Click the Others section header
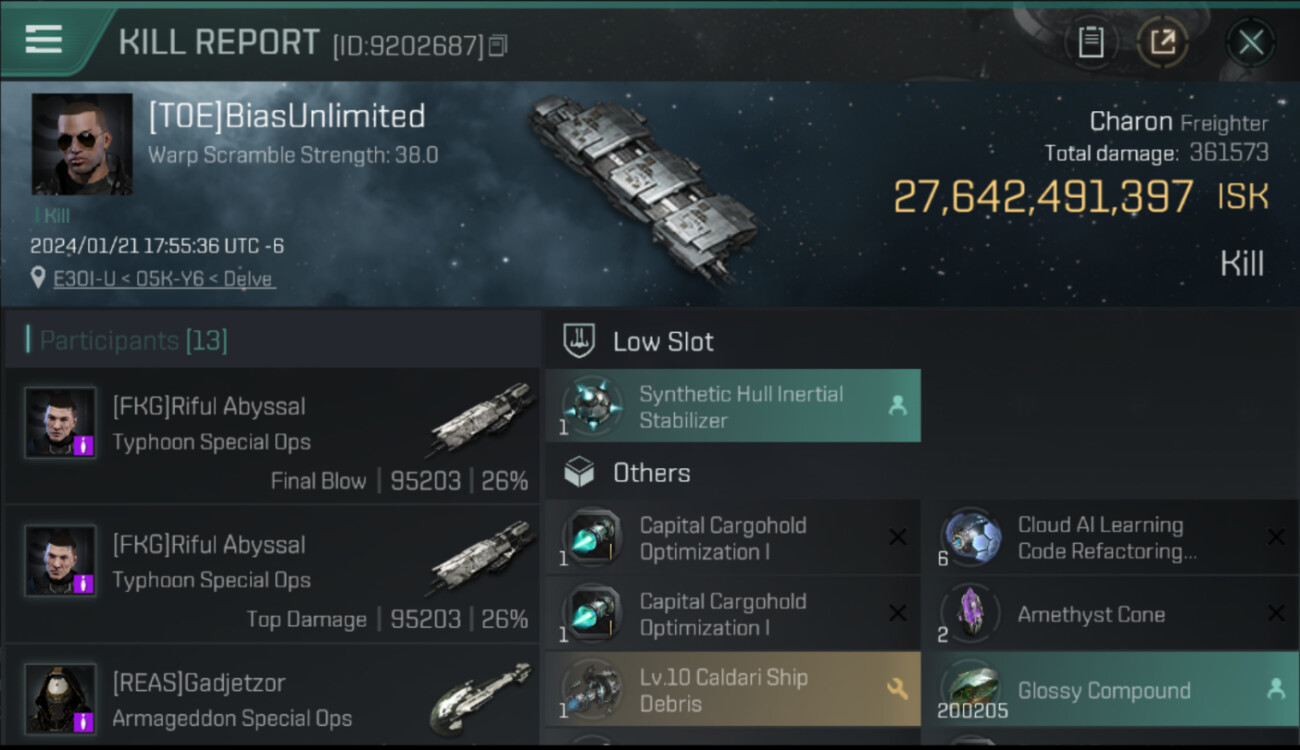This screenshot has width=1300, height=750. point(651,473)
